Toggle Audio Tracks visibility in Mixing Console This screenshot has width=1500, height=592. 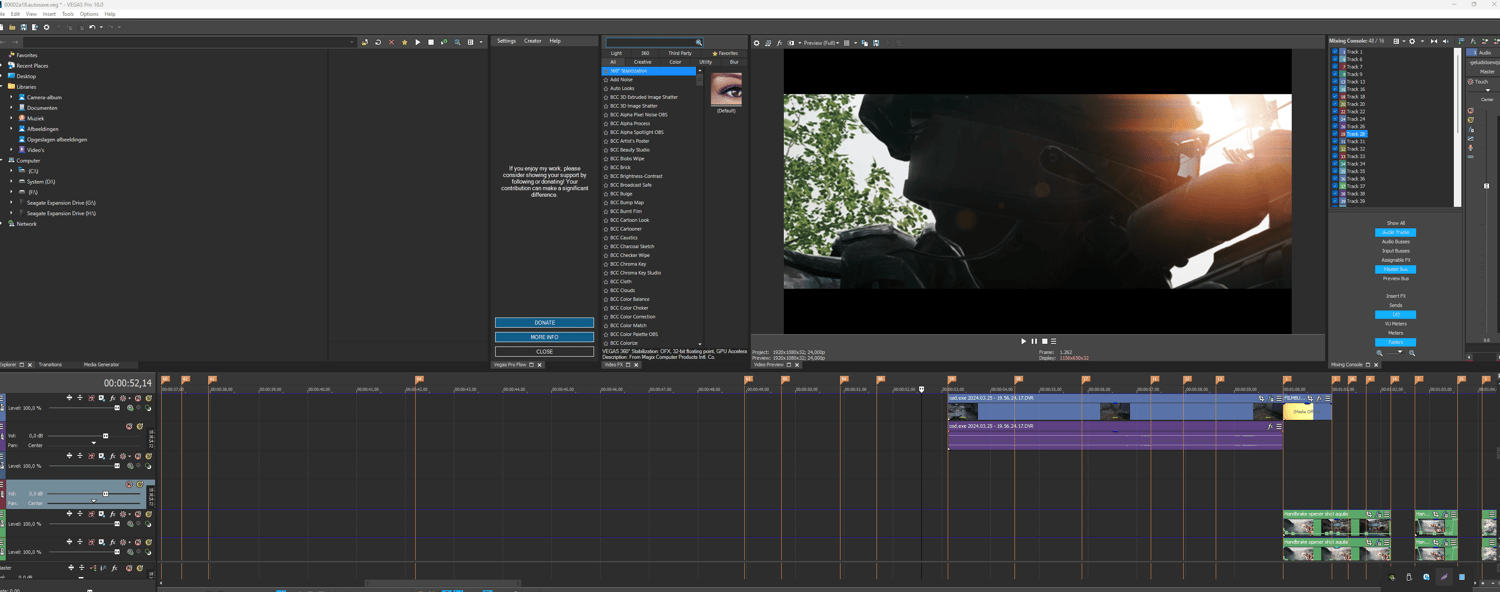[x=1395, y=232]
